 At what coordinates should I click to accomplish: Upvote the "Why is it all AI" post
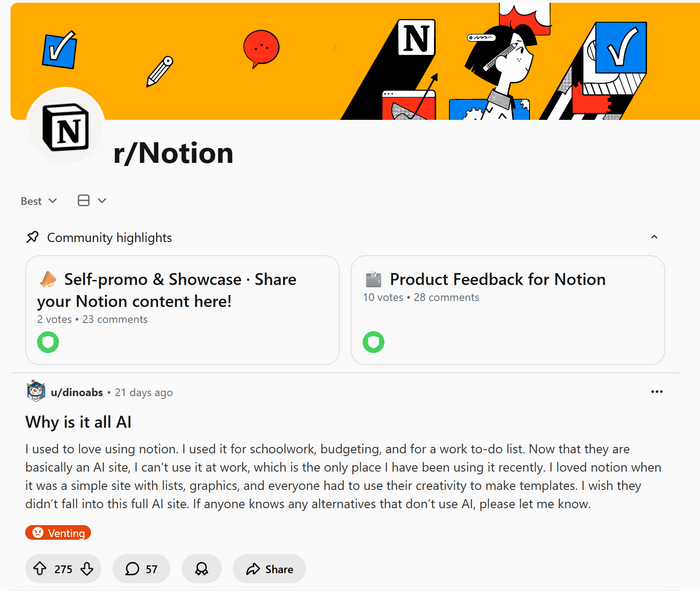pos(40,569)
